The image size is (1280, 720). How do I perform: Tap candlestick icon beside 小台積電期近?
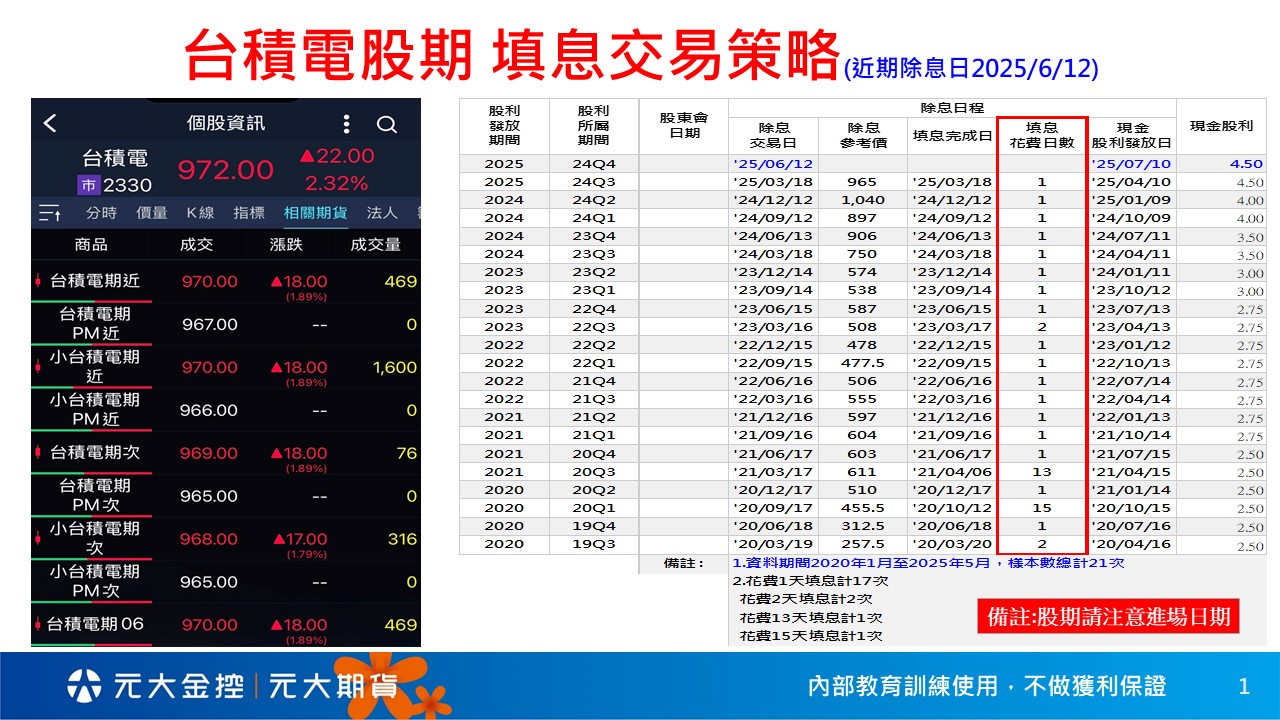point(38,367)
